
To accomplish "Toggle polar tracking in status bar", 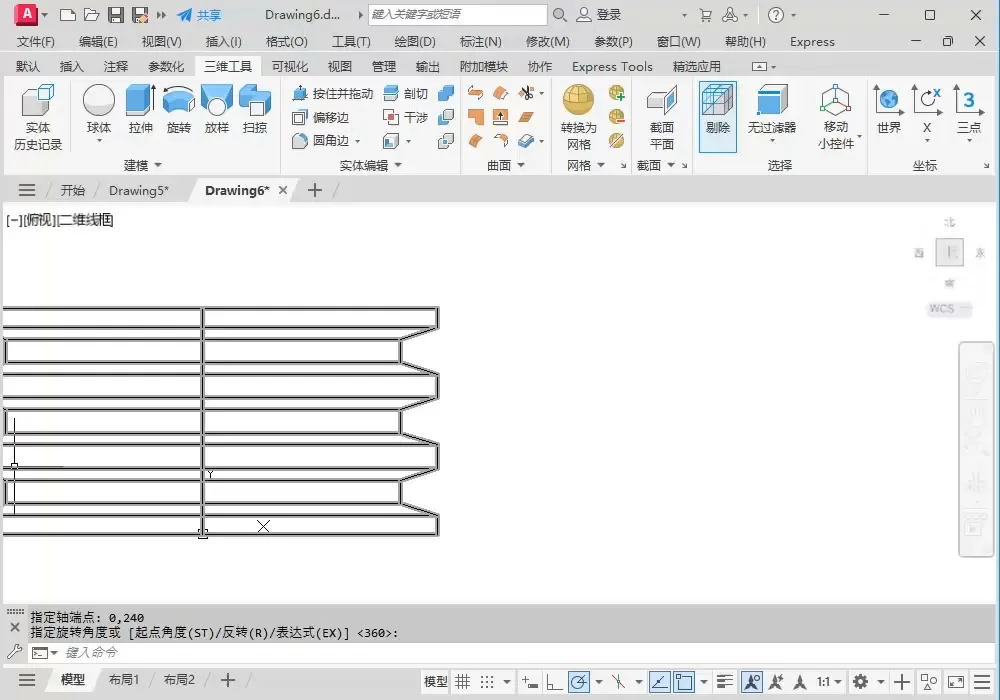I will tap(578, 681).
